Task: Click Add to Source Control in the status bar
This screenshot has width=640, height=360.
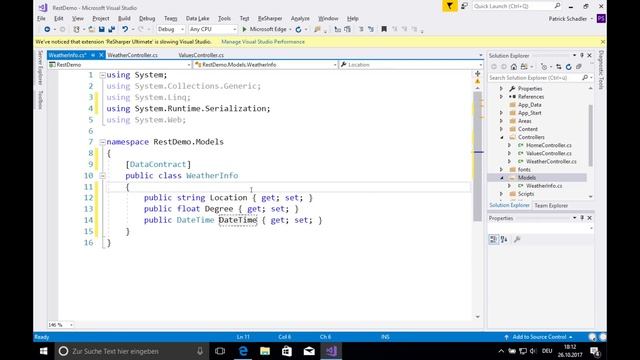Action: [x=539, y=337]
